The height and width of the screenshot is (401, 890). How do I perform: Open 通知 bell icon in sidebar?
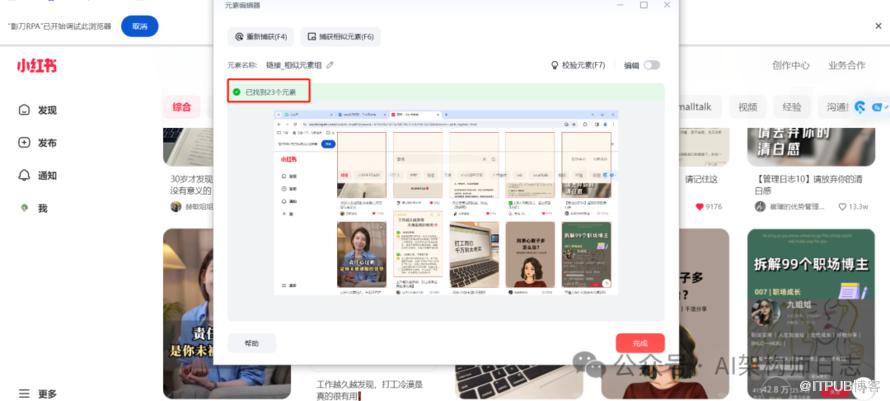tap(25, 175)
